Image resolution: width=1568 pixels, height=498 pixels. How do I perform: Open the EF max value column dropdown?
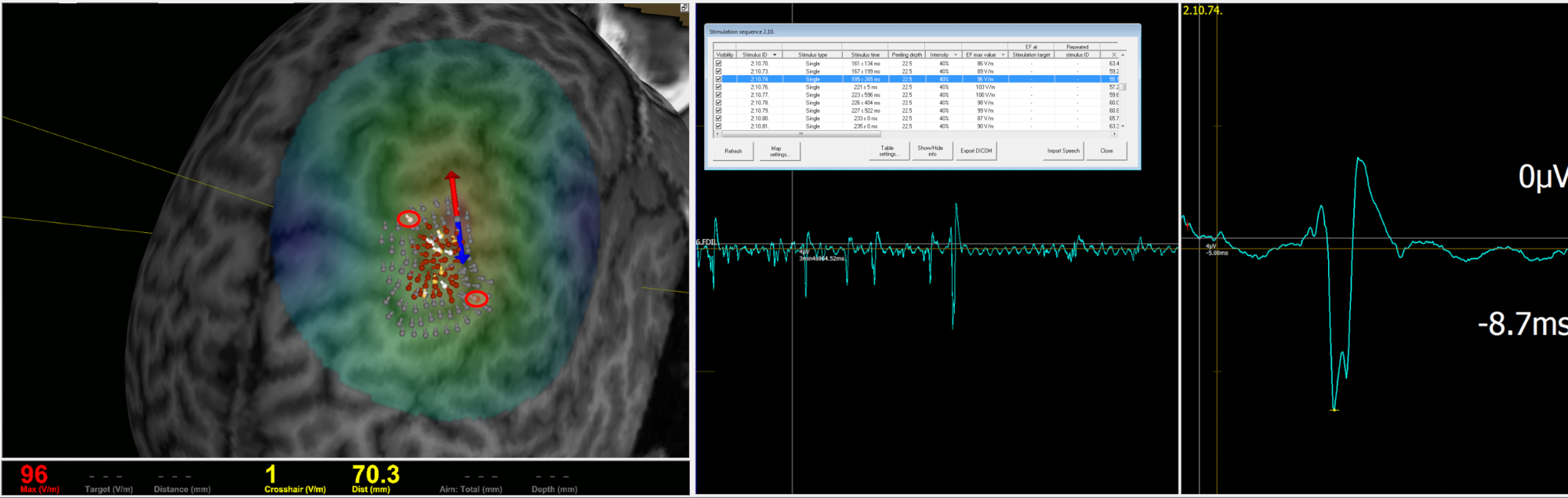tap(1003, 55)
